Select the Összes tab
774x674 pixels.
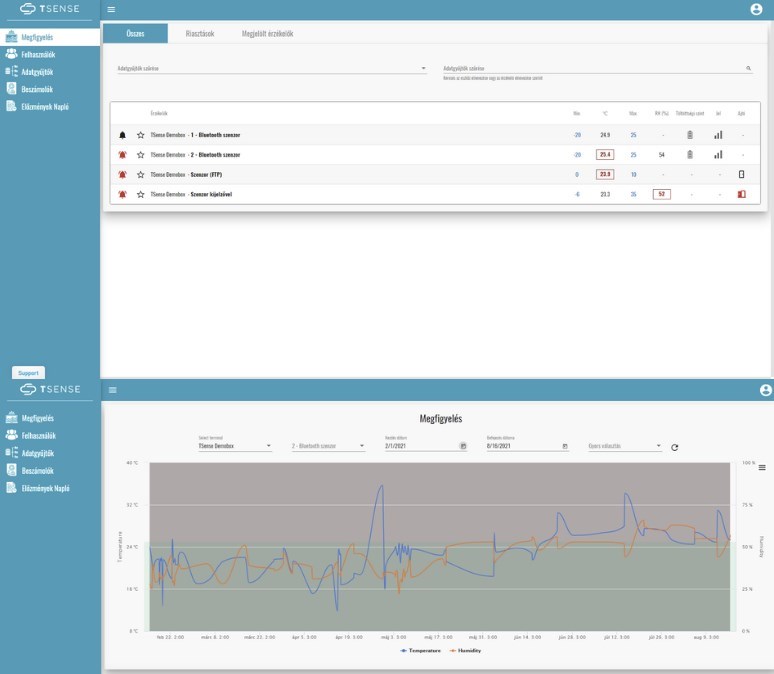click(x=135, y=34)
